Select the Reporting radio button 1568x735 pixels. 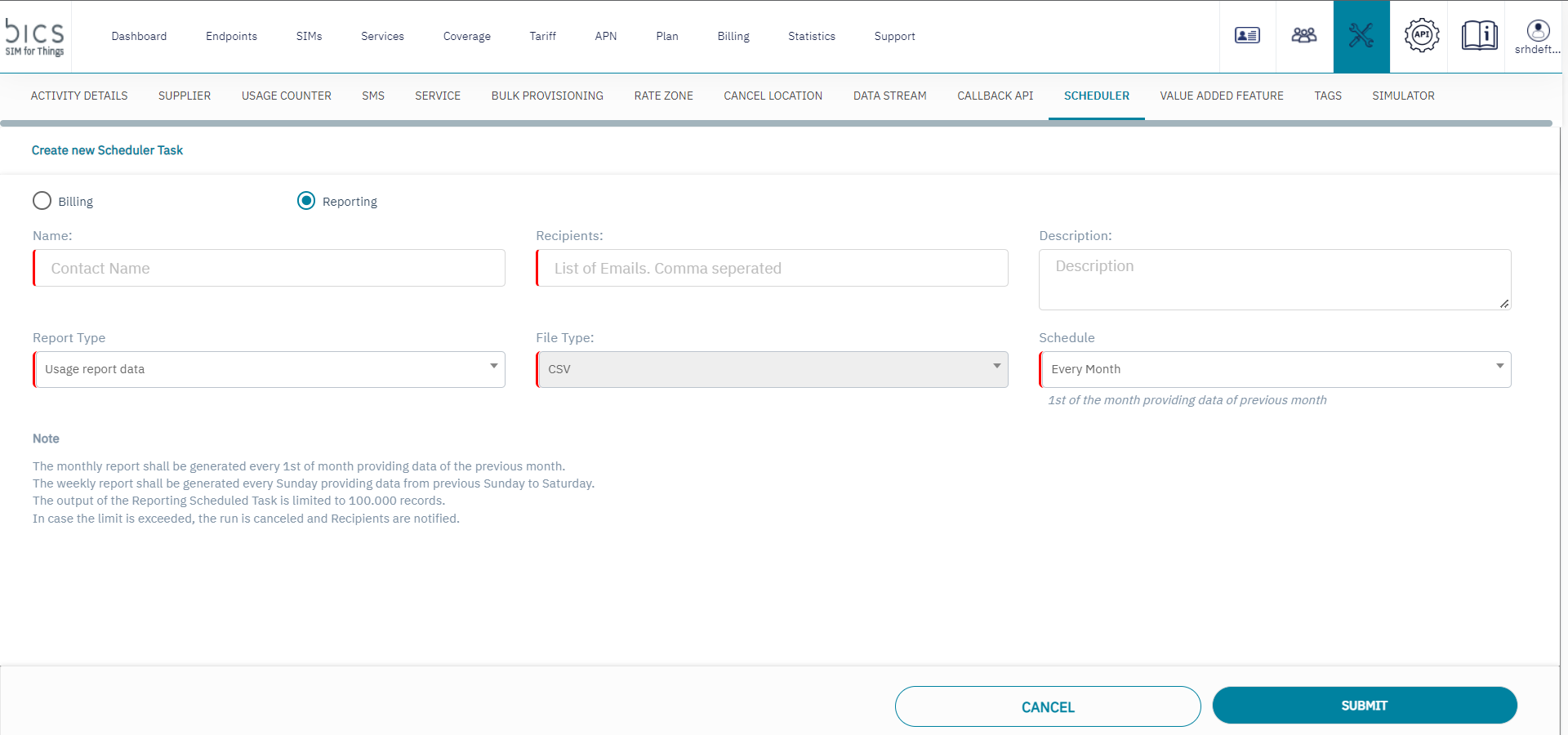point(306,201)
